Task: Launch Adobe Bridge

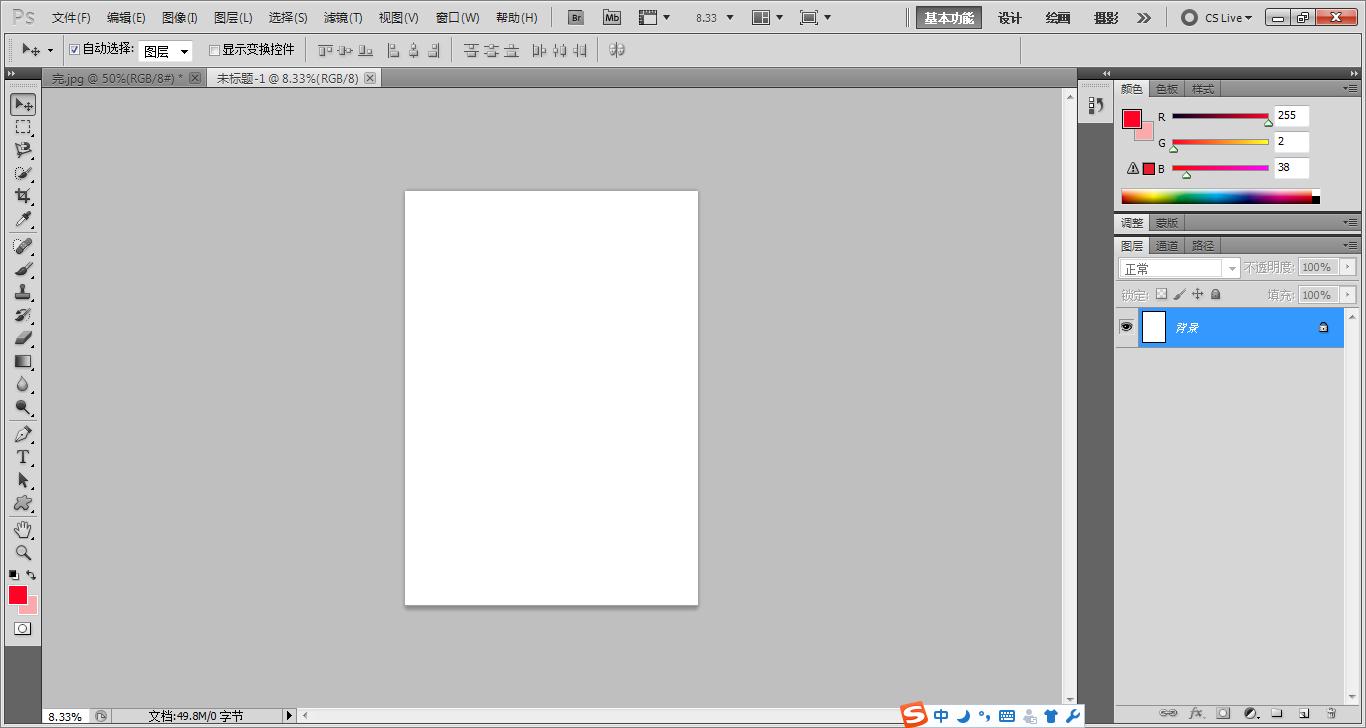Action: click(576, 17)
